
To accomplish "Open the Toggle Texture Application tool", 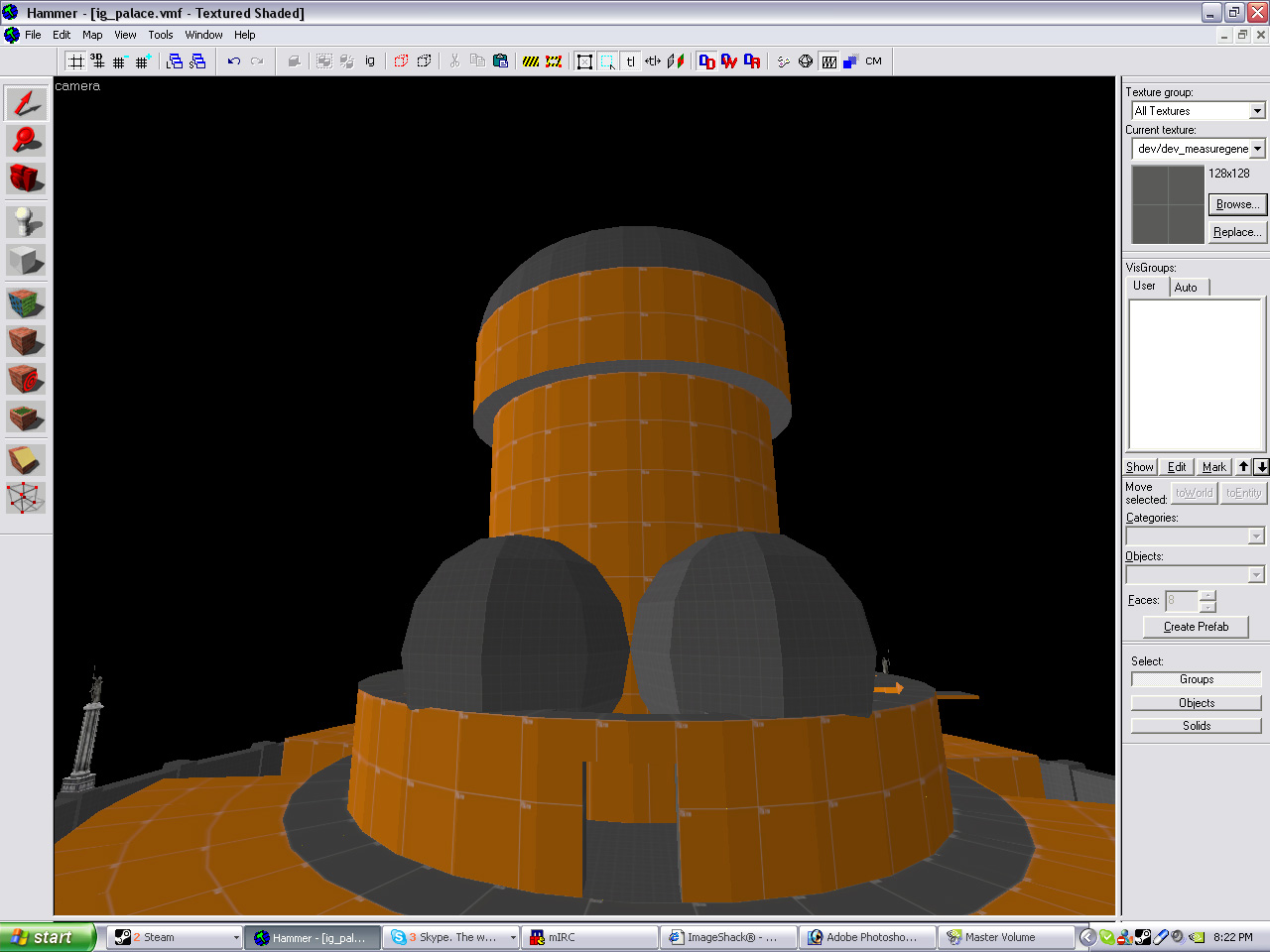I will pyautogui.click(x=26, y=303).
